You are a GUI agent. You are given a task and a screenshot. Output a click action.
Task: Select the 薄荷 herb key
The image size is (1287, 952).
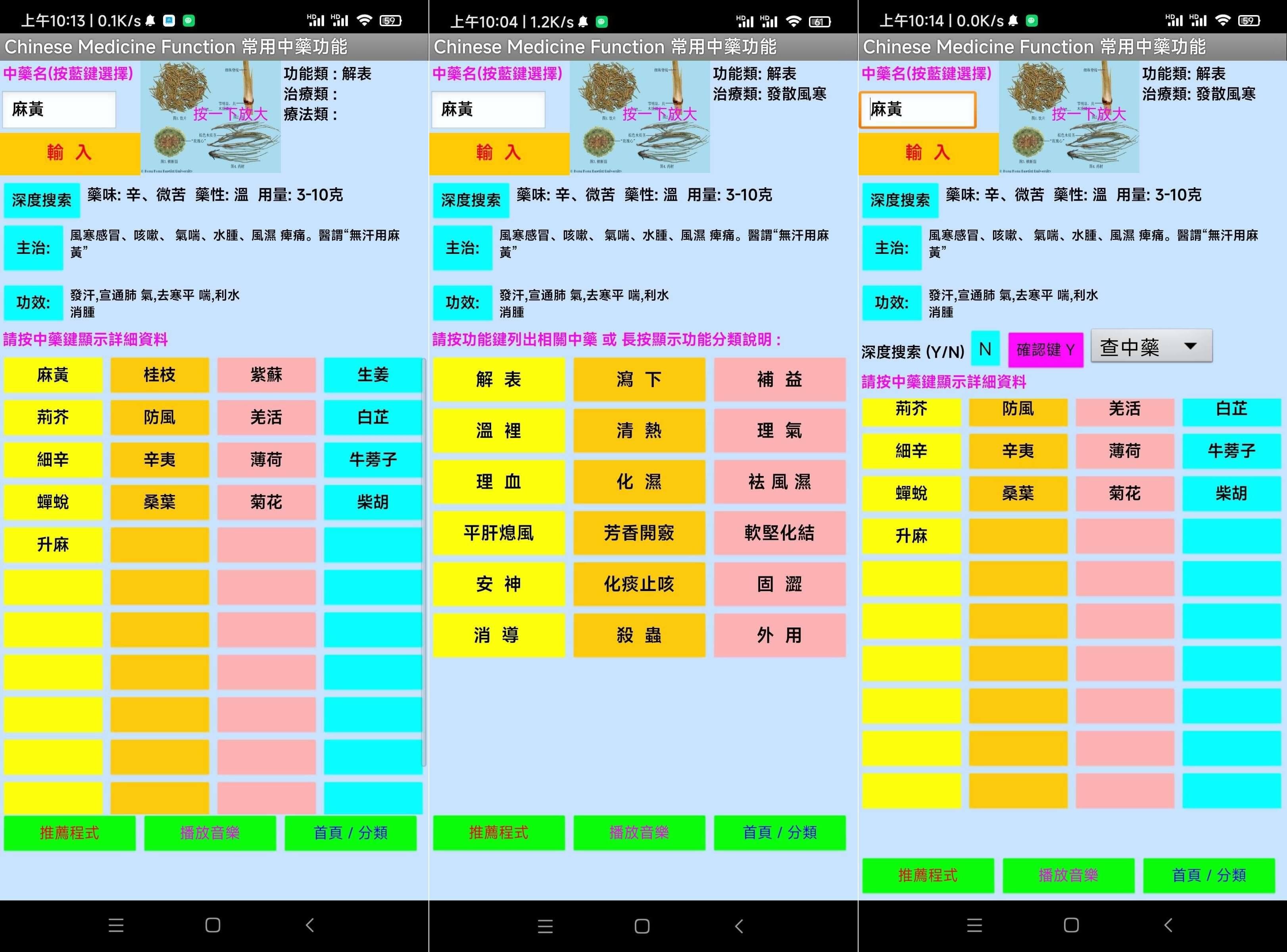(x=266, y=460)
